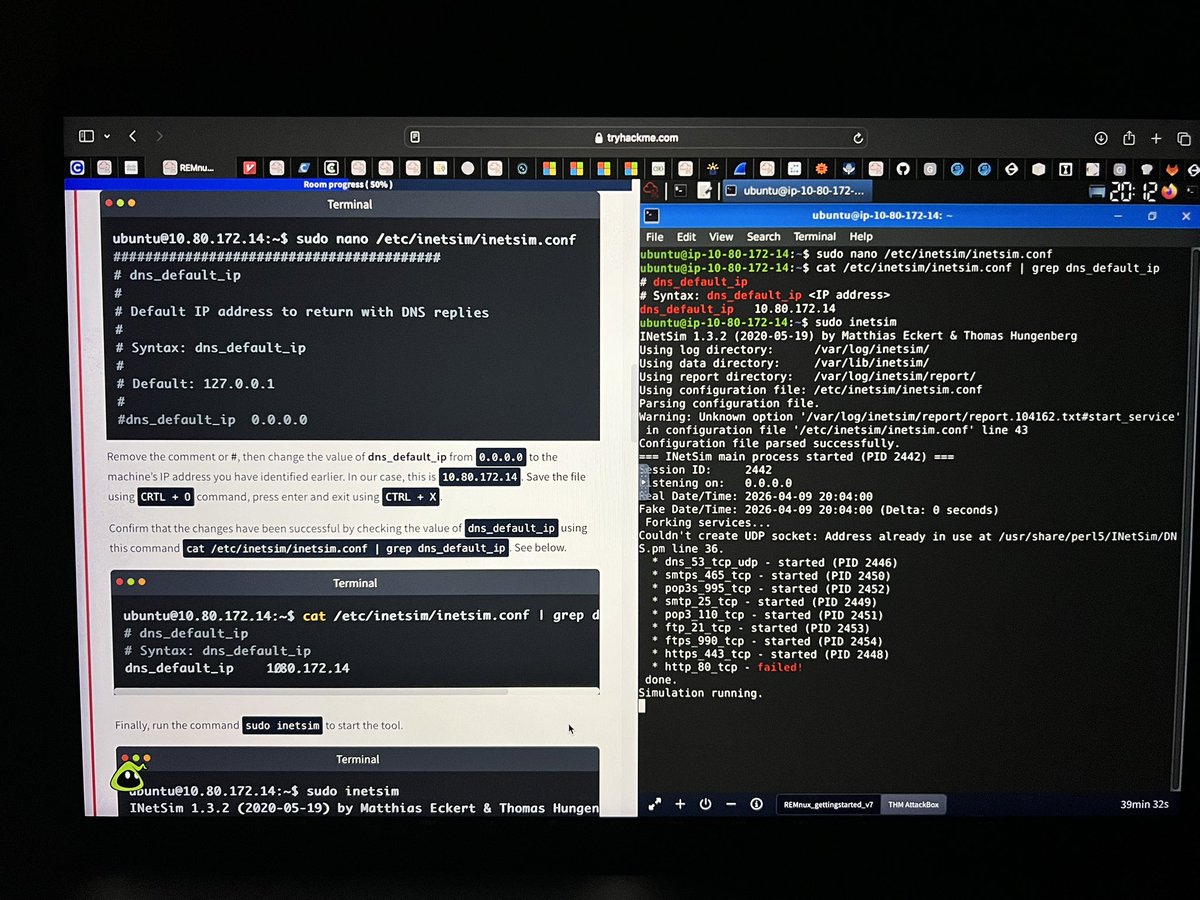Image resolution: width=1200 pixels, height=900 pixels.
Task: Expand the chevron next to the sidebar button
Action: pyautogui.click(x=107, y=135)
